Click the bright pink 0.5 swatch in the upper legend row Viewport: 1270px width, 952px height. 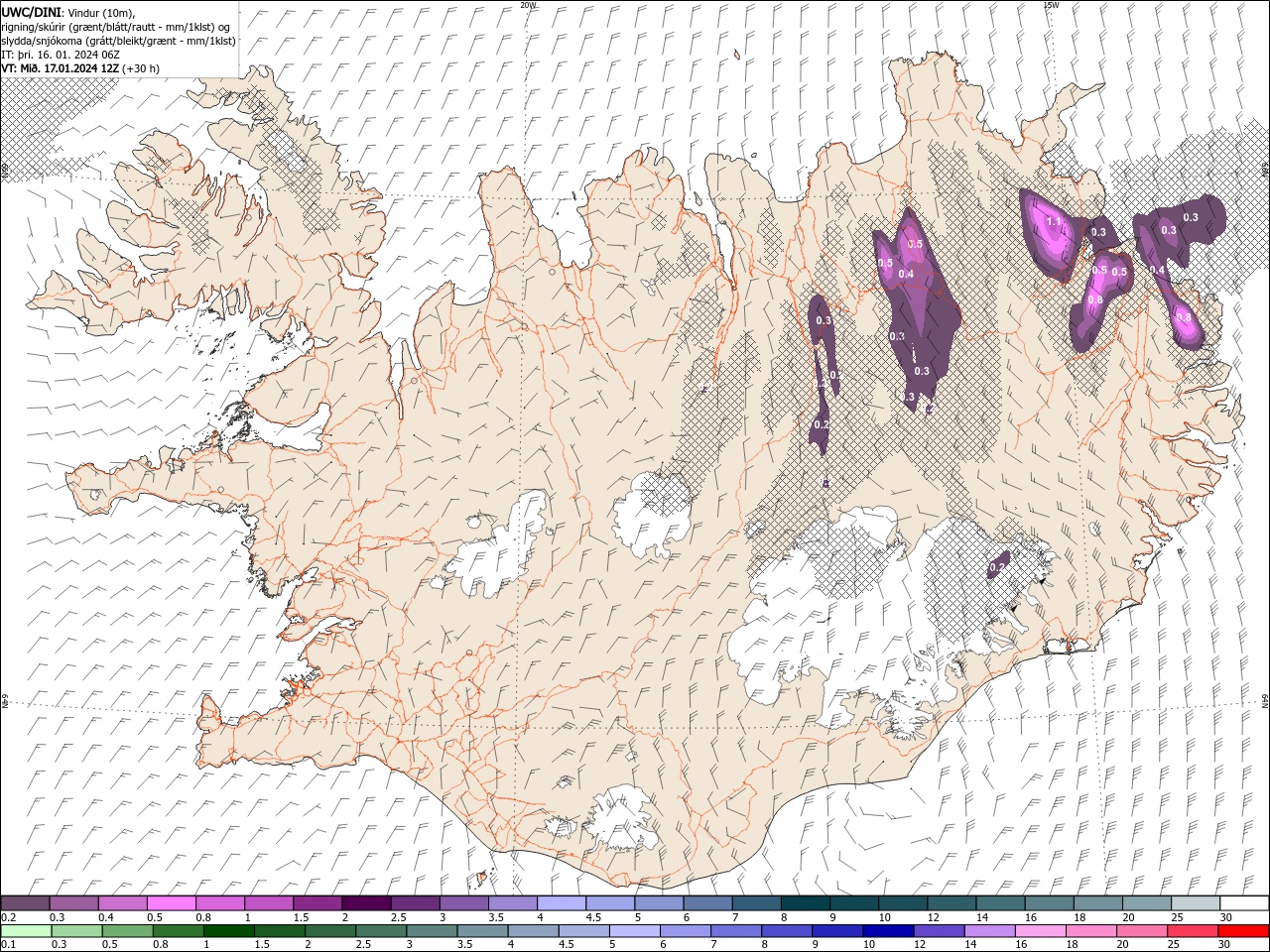click(x=172, y=903)
